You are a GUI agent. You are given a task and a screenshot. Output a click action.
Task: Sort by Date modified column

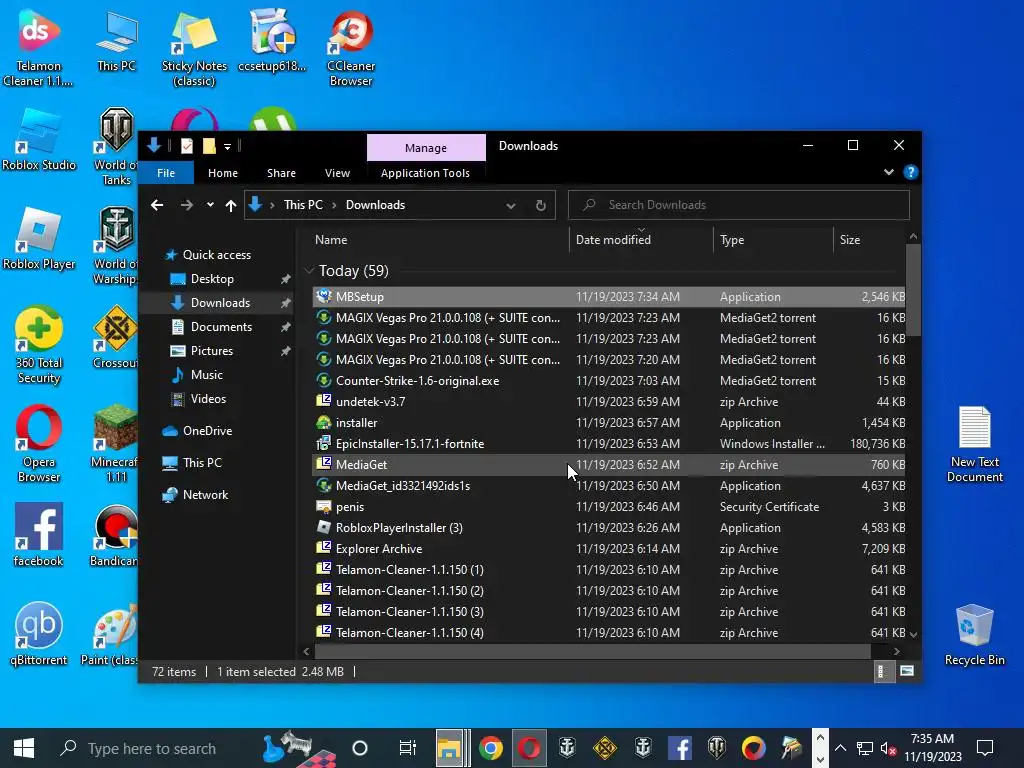click(641, 240)
